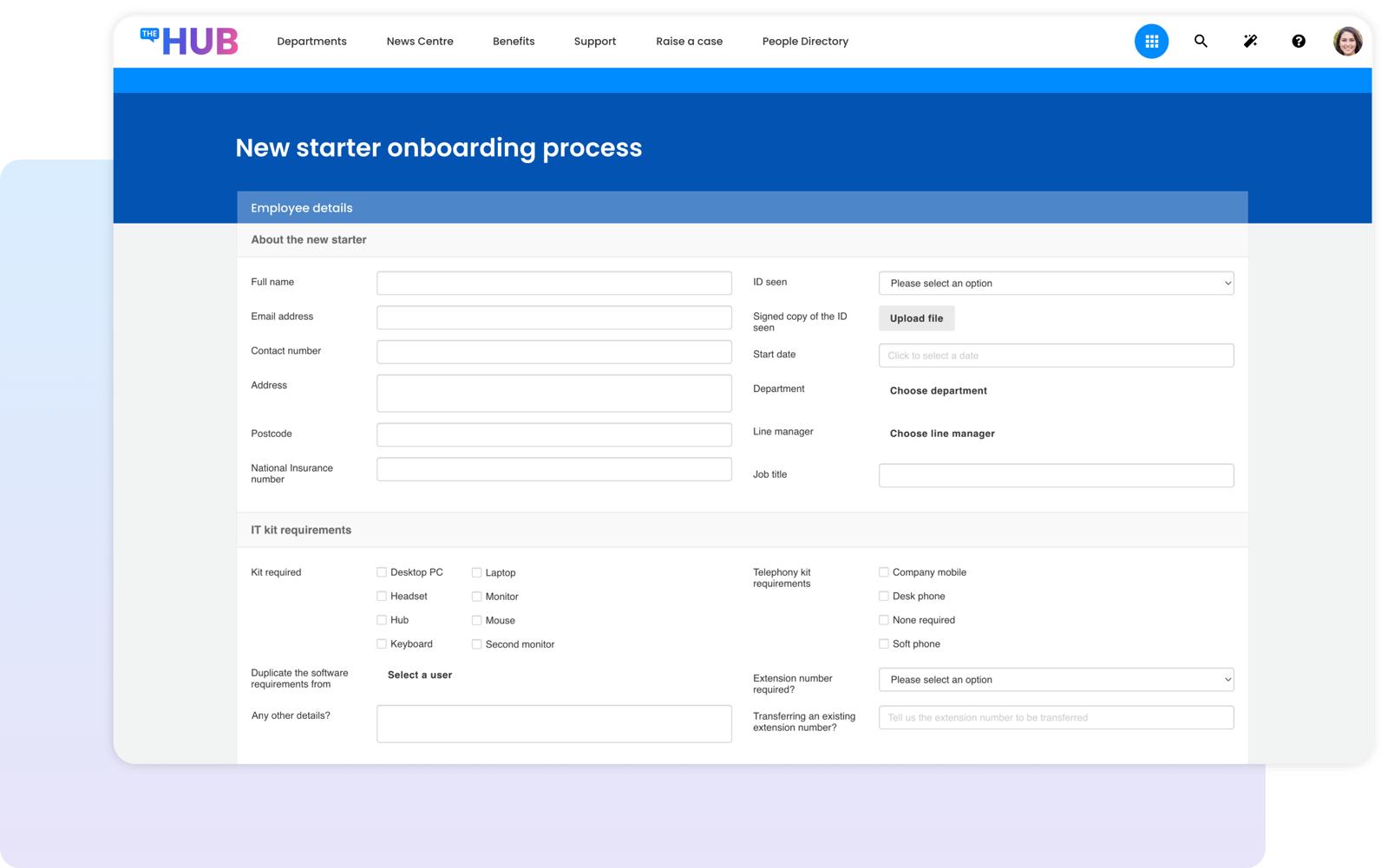
Task: Click Choose line manager
Action: [941, 434]
